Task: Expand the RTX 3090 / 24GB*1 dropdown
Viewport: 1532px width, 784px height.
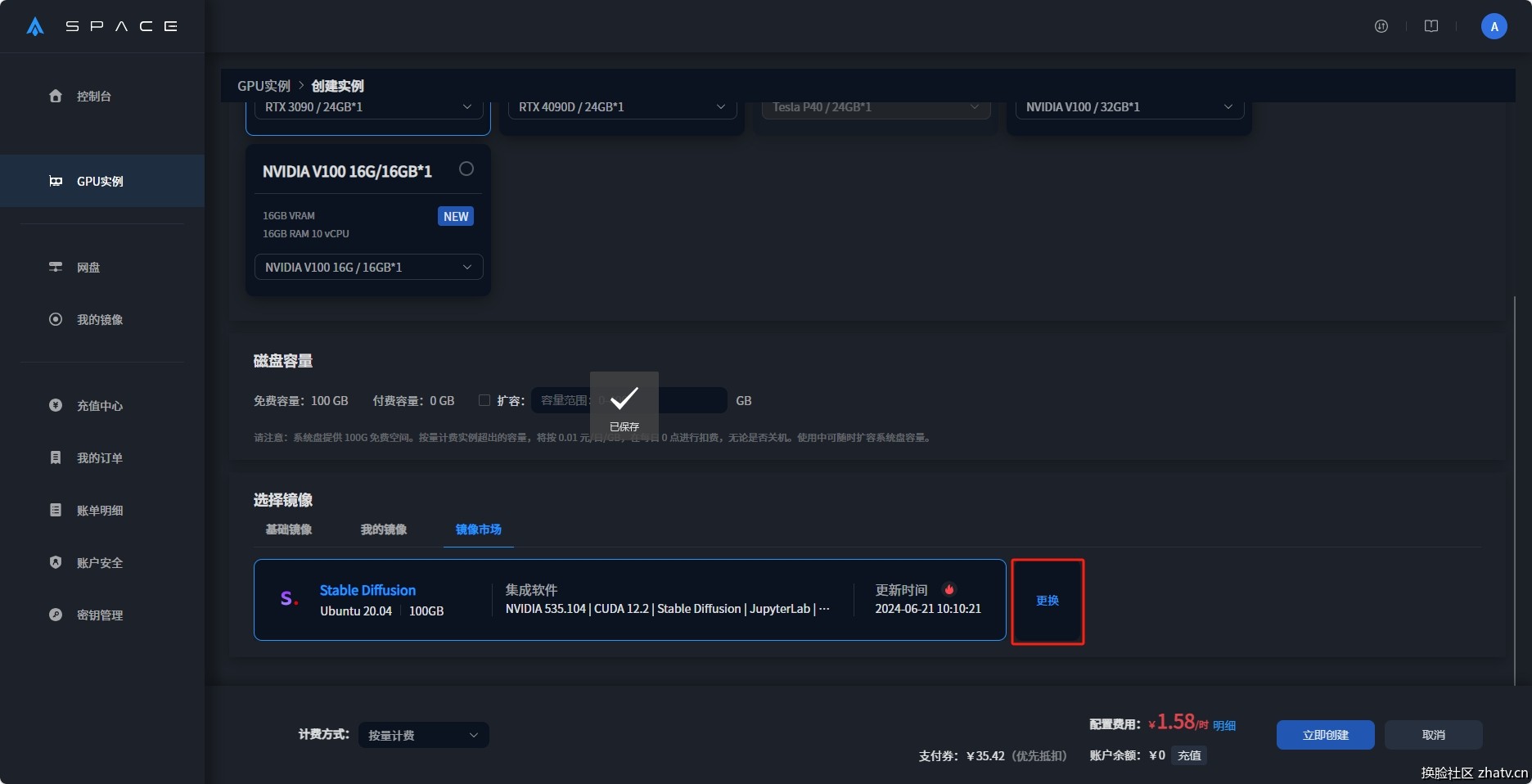Action: click(368, 107)
